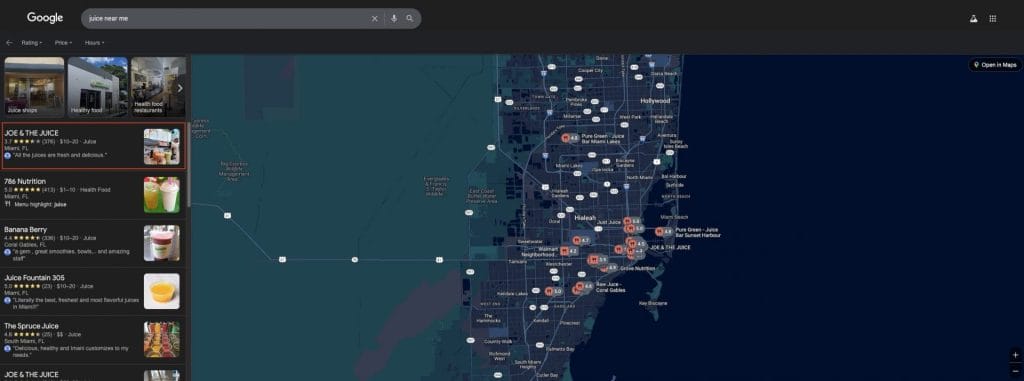Zoom in the map with plus
The width and height of the screenshot is (1024, 381).
coord(1015,355)
